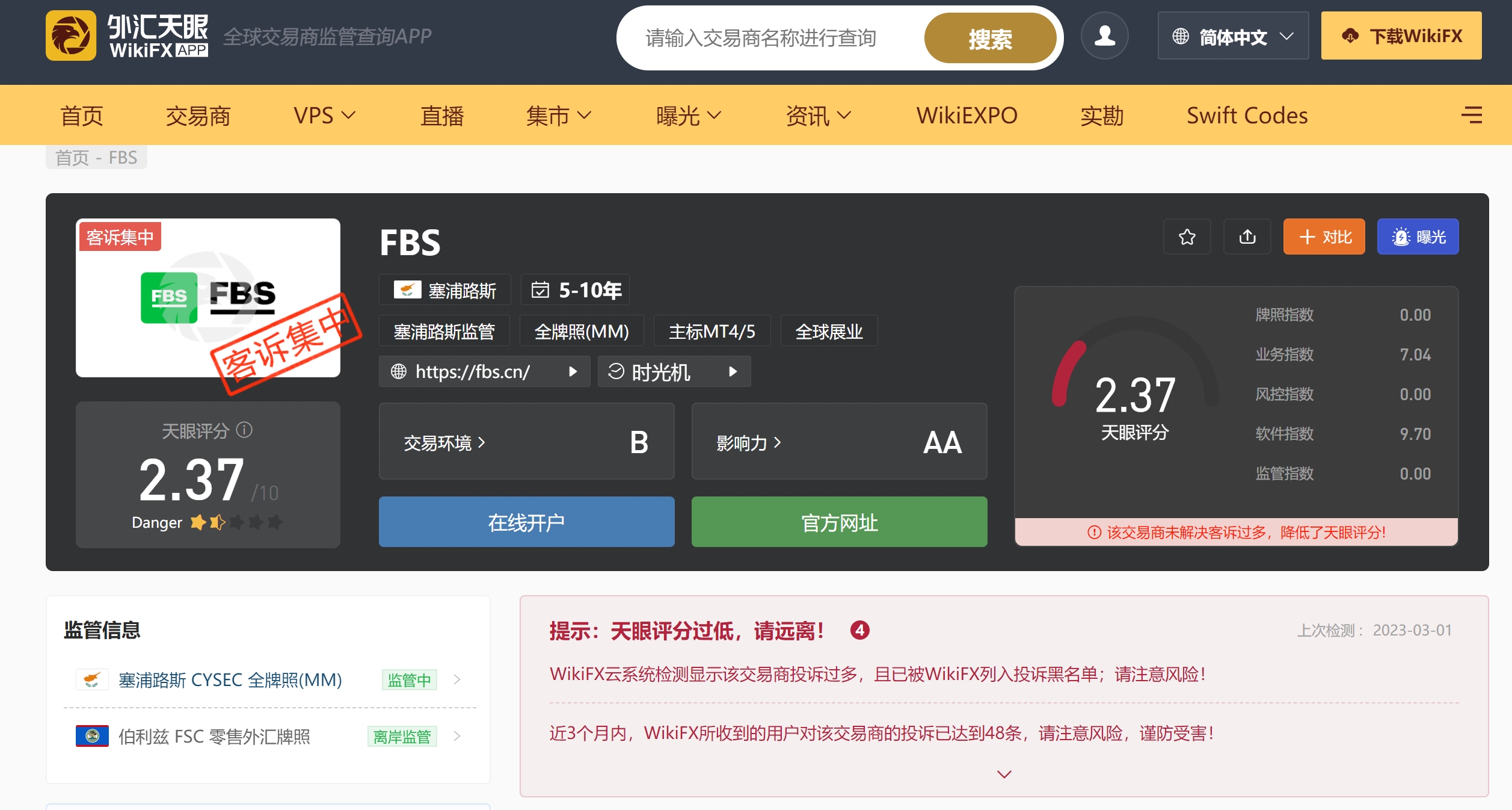Expand the 曝光 dropdown in nav bar
Viewport: 1512px width, 810px height.
689,115
